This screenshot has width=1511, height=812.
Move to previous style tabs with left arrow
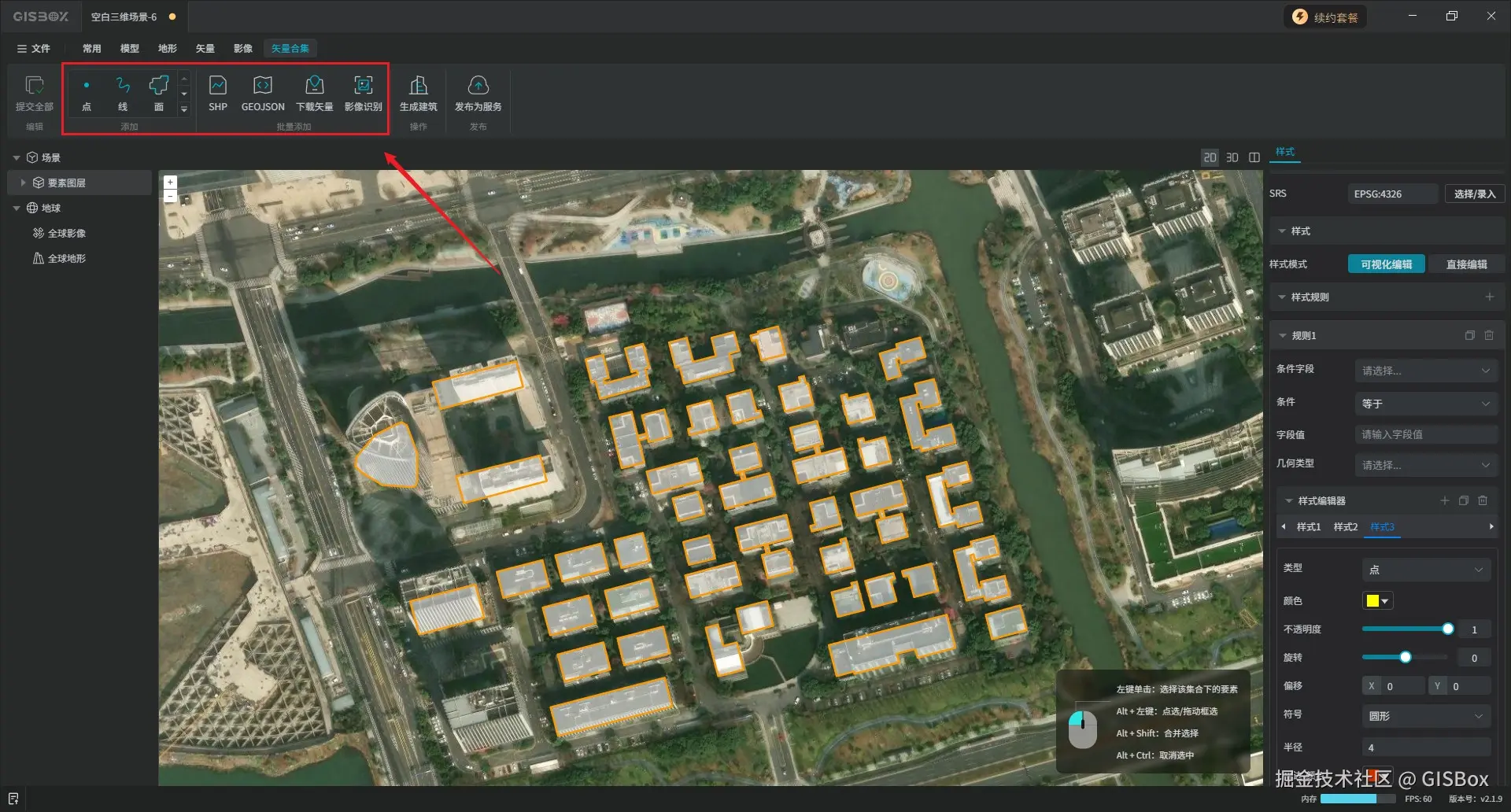click(x=1284, y=526)
